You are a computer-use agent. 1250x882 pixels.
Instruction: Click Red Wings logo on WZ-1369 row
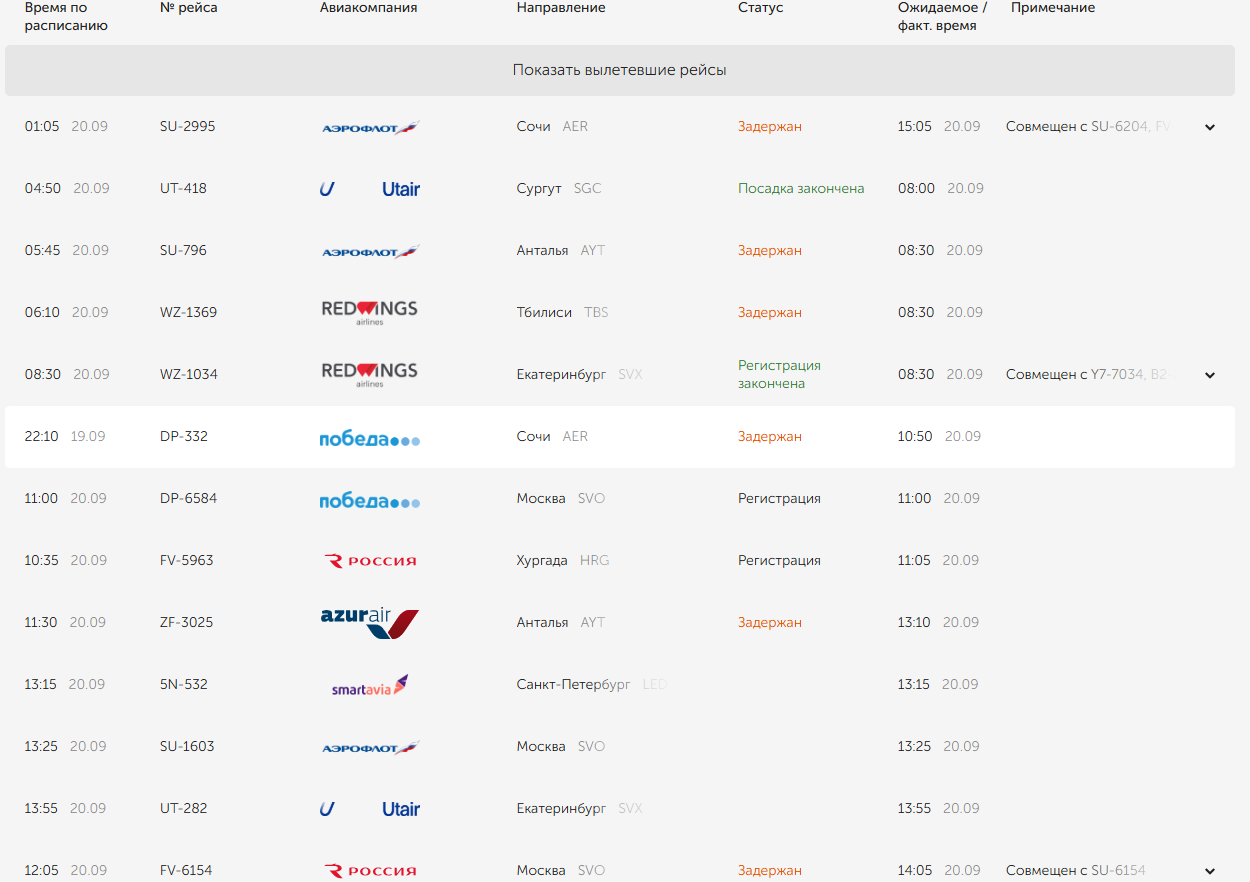coord(370,313)
